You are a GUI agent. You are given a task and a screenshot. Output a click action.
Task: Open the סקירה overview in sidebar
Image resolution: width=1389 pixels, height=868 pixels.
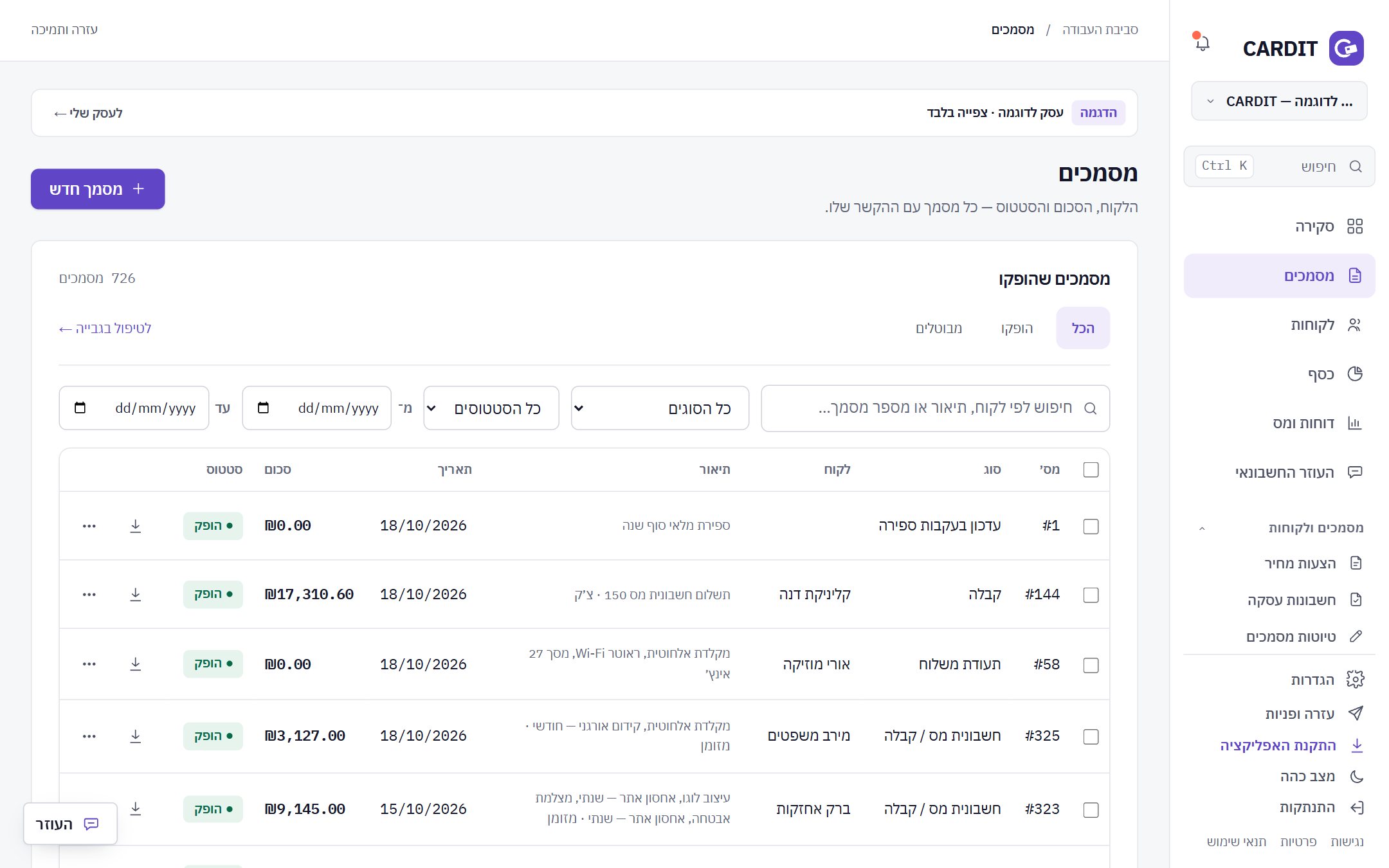(1279, 226)
